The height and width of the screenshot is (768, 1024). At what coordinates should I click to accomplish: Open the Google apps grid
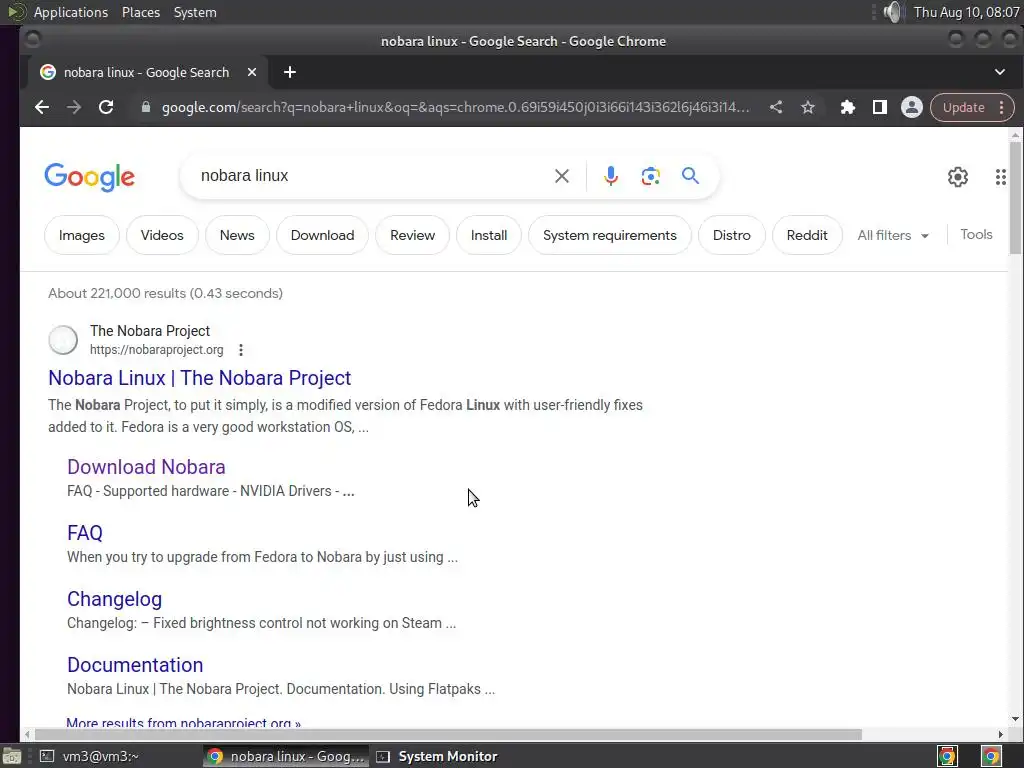coord(1000,177)
